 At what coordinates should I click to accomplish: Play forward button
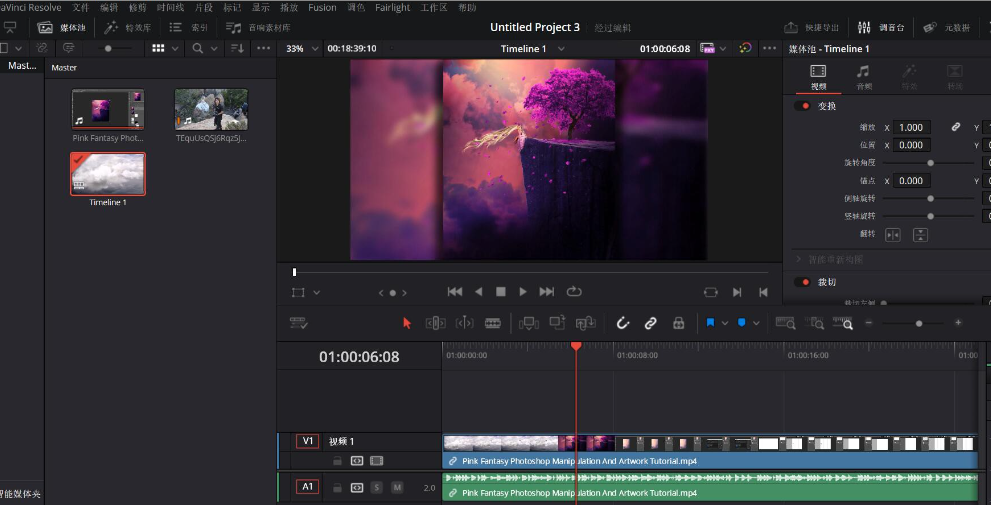(523, 291)
